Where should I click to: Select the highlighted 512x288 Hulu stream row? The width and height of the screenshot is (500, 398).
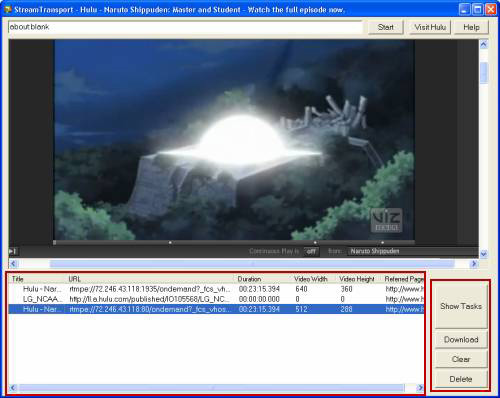[216, 309]
